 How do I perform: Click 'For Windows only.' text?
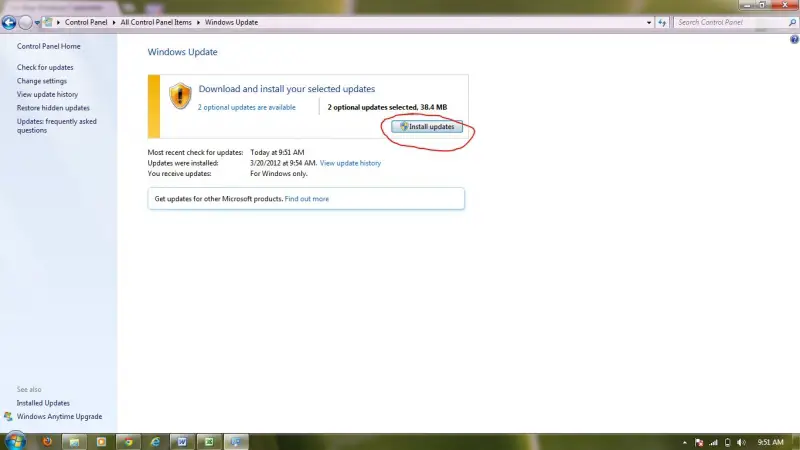[x=279, y=174]
